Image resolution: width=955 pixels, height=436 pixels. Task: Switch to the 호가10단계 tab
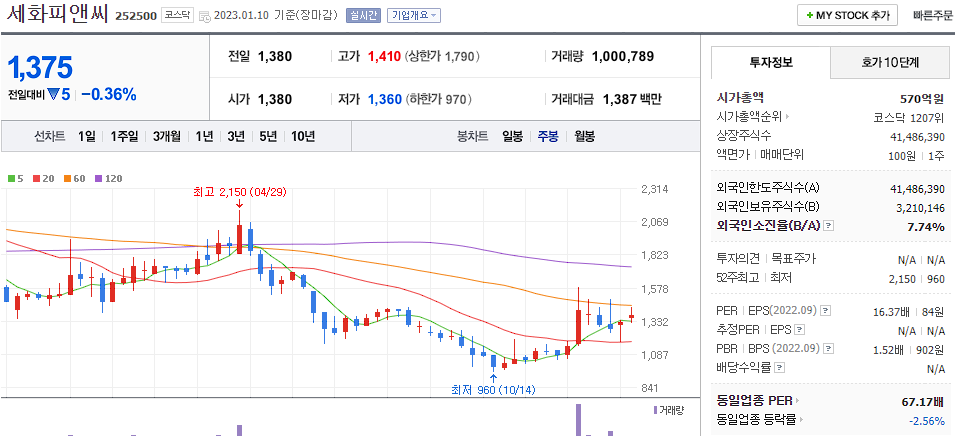pyautogui.click(x=890, y=62)
